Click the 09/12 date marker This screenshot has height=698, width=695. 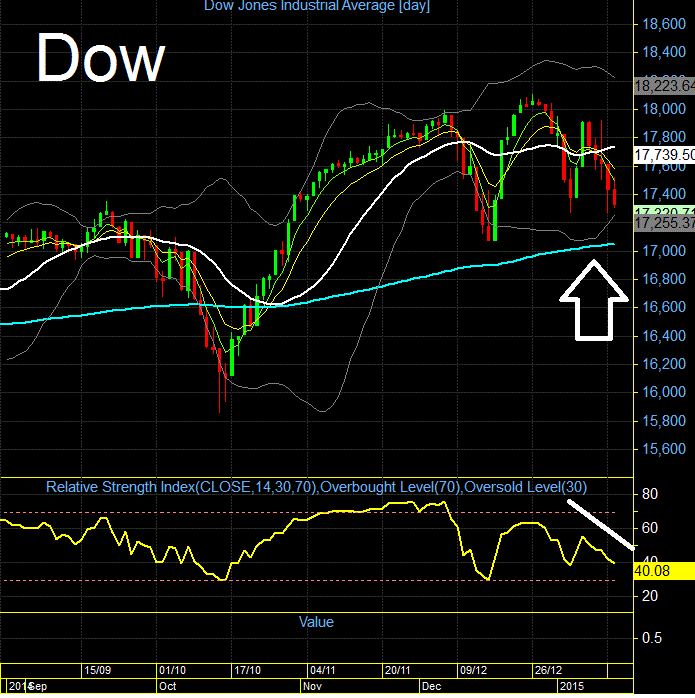473,670
